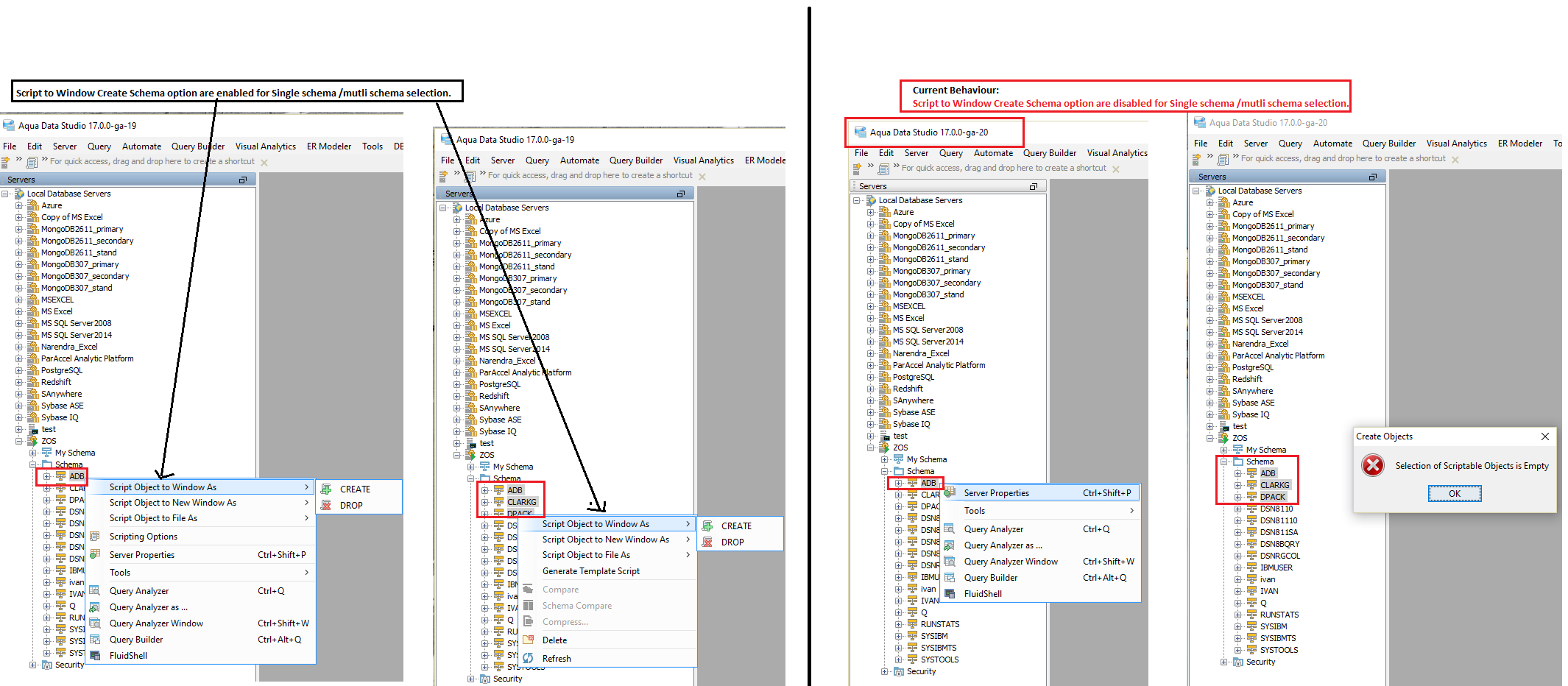The width and height of the screenshot is (1568, 686).
Task: Select SAnywhere server in rightmost window
Action: [x=1252, y=391]
